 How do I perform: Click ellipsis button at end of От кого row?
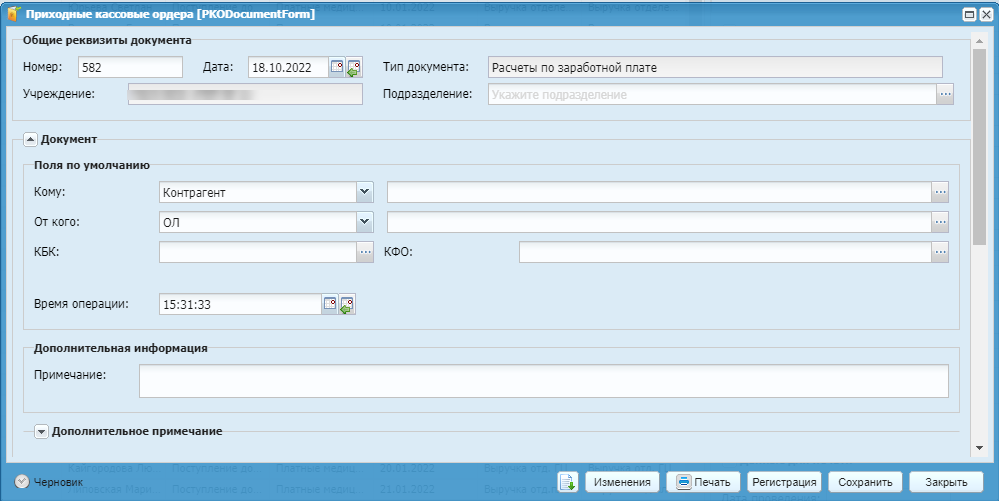tap(940, 222)
